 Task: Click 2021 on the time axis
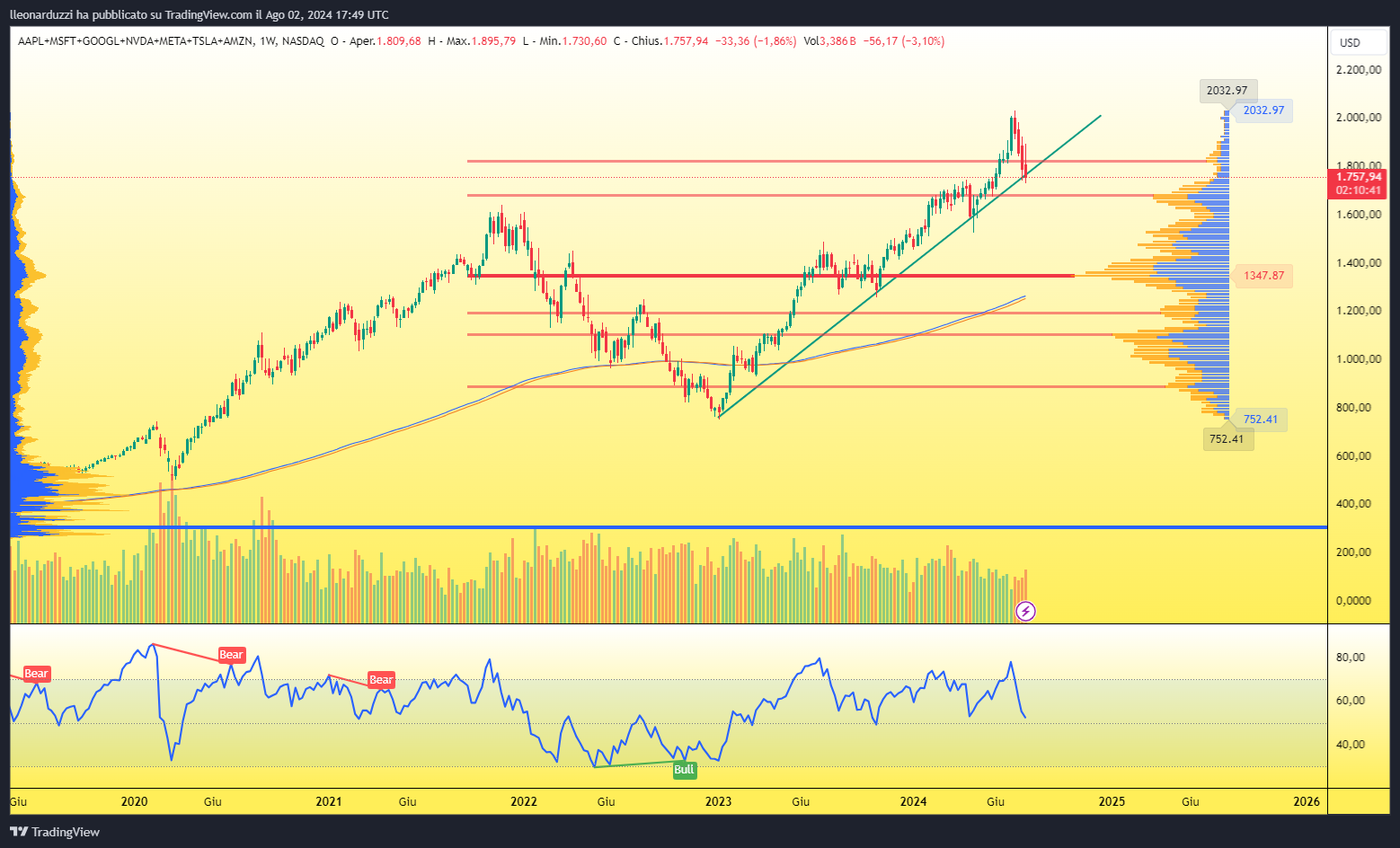coord(329,801)
